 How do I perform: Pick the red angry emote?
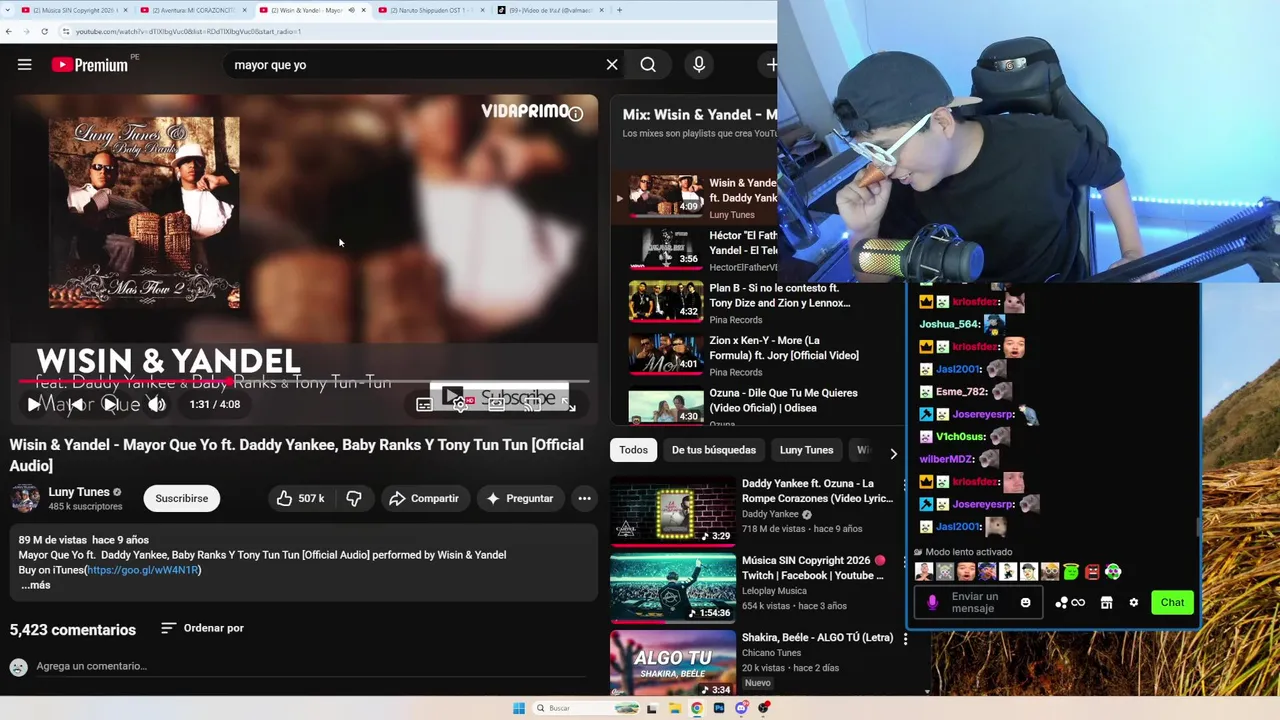[x=1092, y=572]
